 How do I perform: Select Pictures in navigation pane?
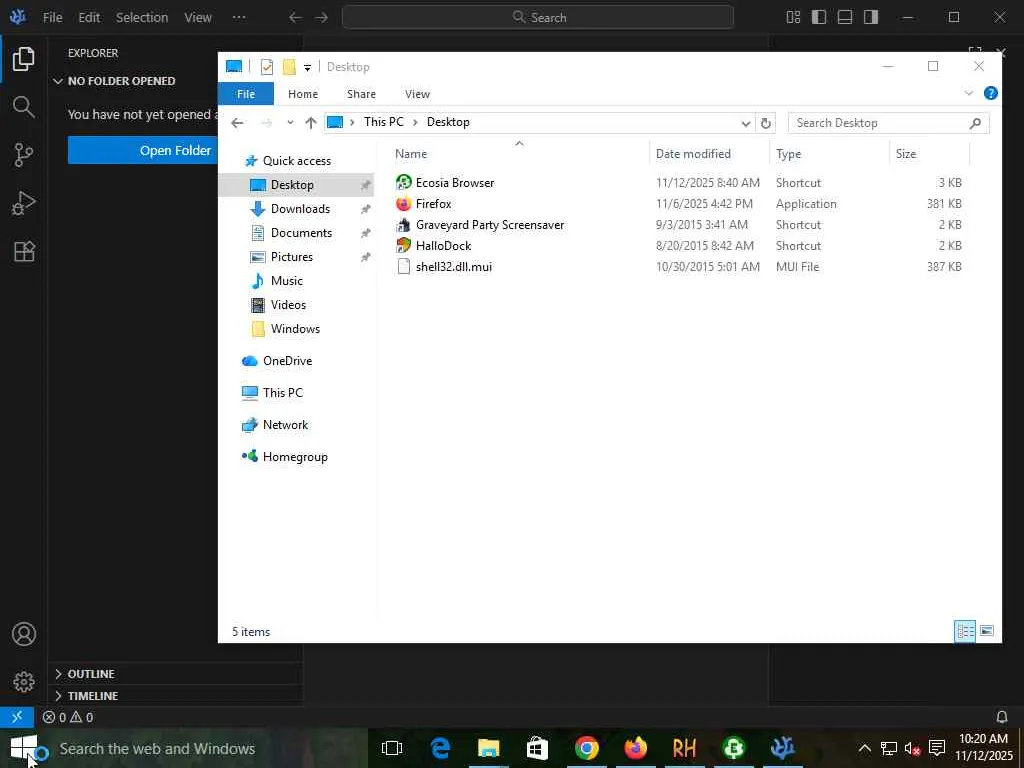point(291,257)
